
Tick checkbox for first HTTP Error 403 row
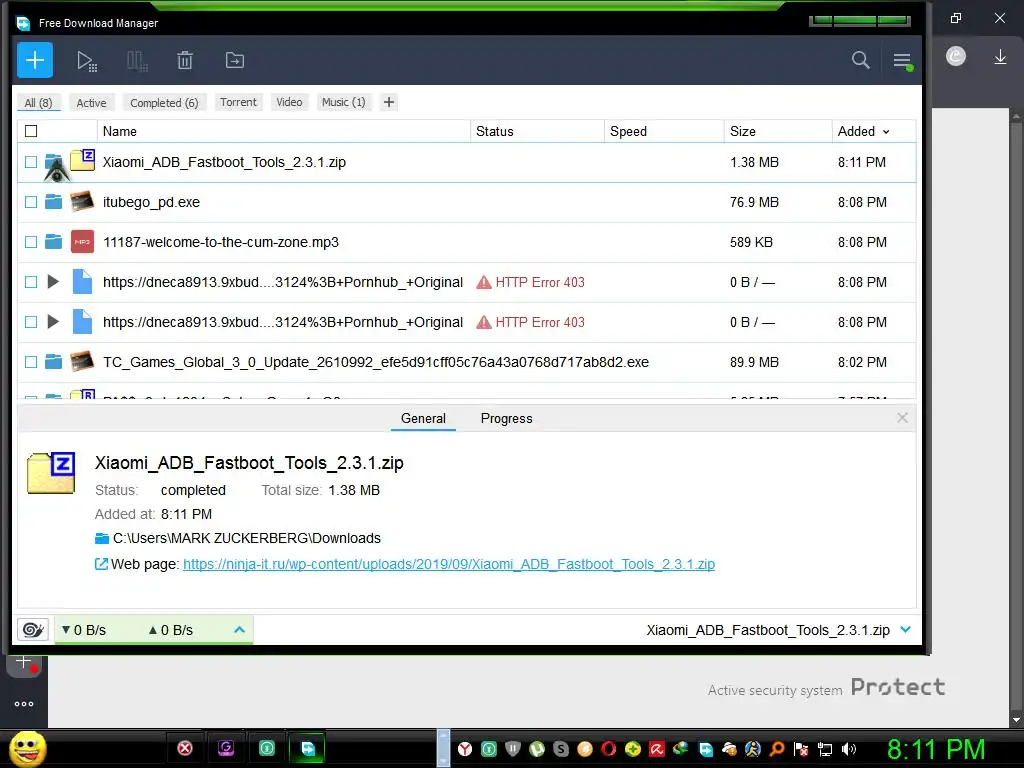(x=31, y=282)
